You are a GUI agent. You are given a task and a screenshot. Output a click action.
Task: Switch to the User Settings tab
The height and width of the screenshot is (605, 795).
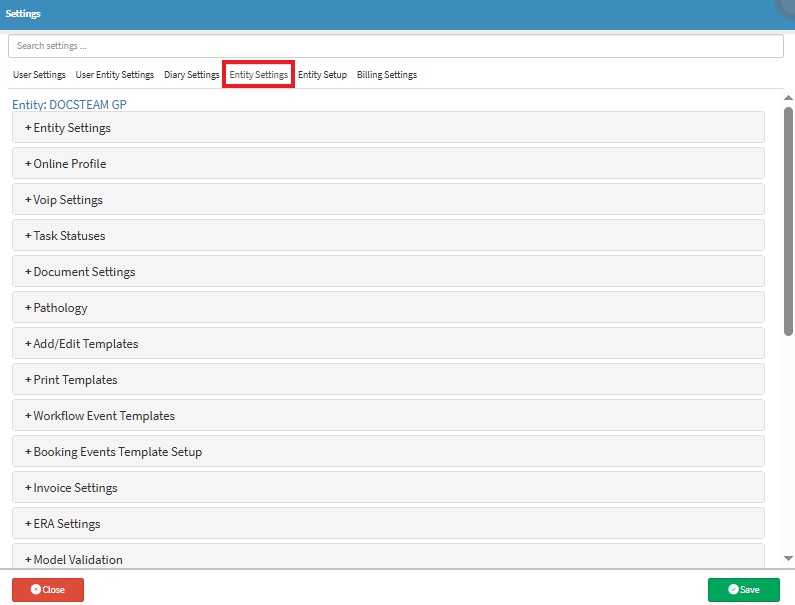pyautogui.click(x=39, y=75)
